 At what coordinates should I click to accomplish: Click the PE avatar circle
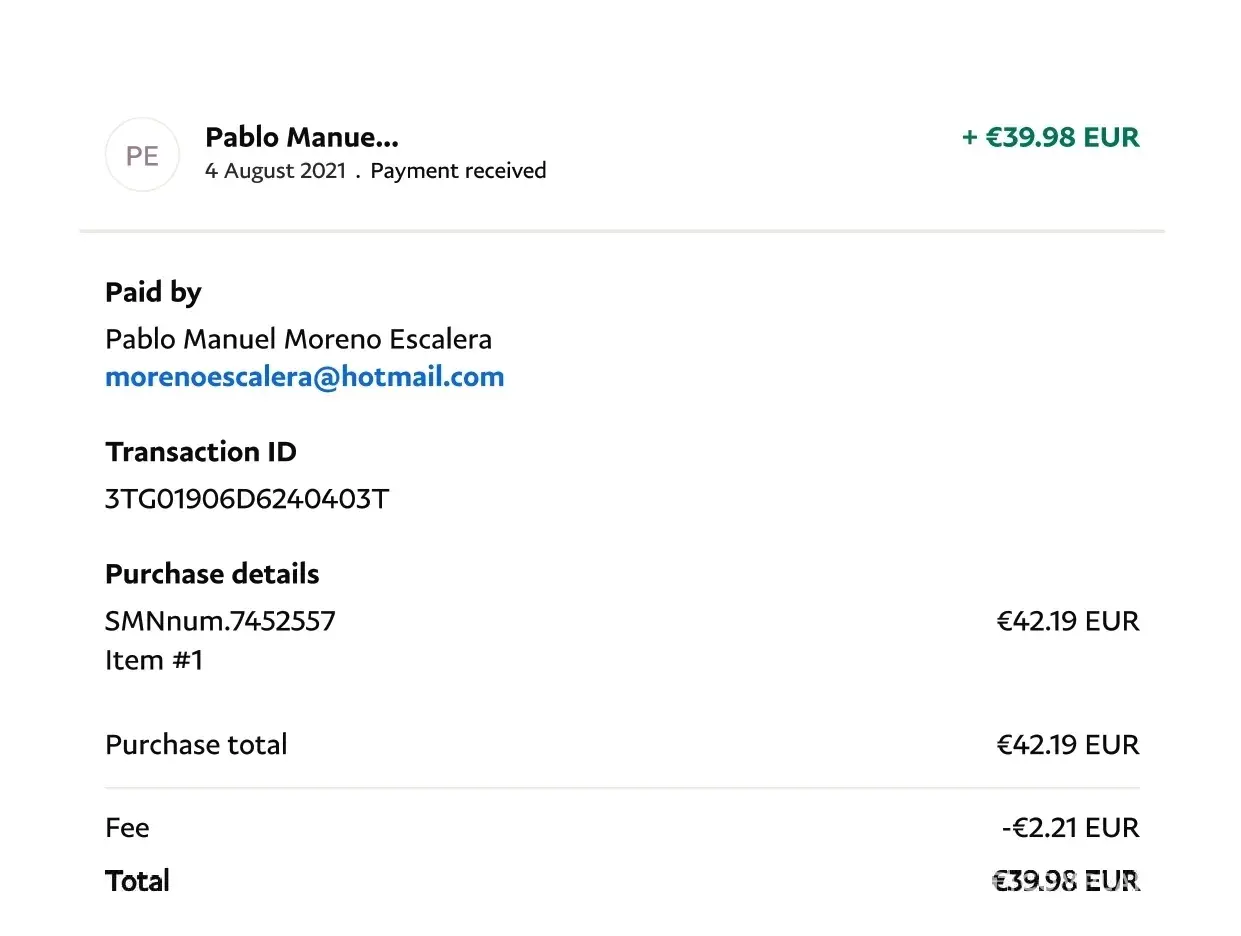tap(142, 155)
